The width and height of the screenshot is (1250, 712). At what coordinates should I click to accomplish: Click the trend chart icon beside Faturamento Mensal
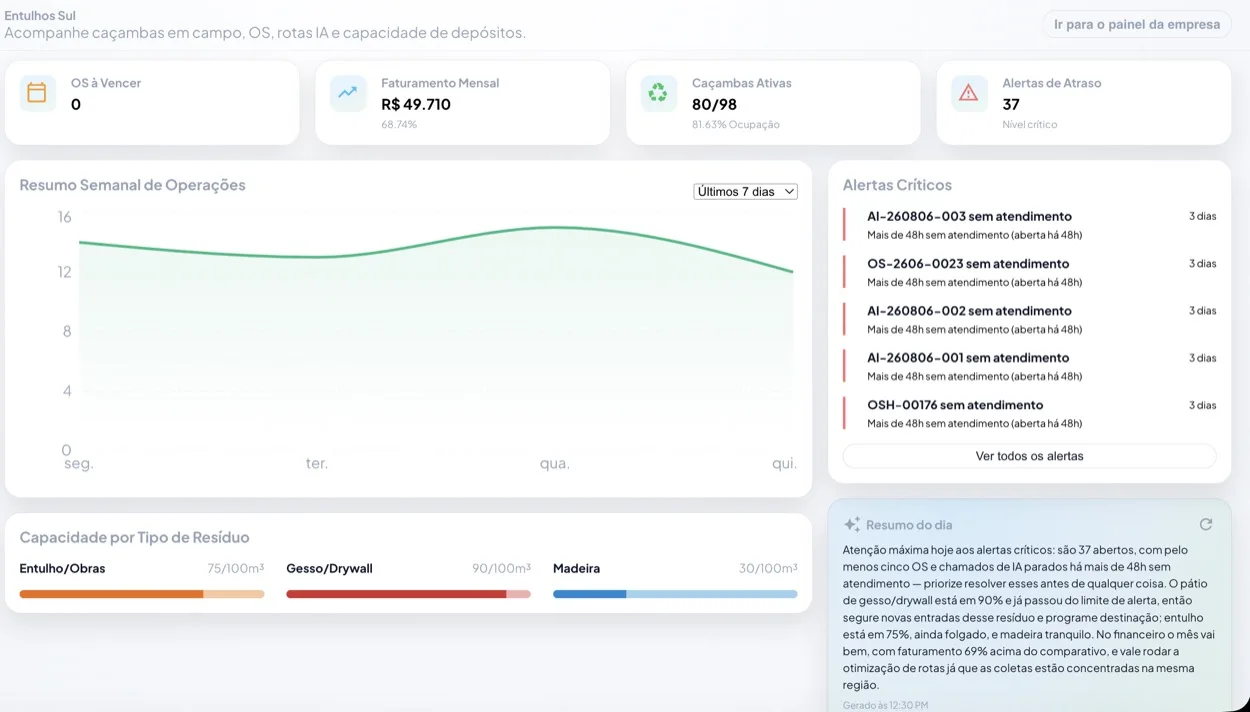(347, 93)
